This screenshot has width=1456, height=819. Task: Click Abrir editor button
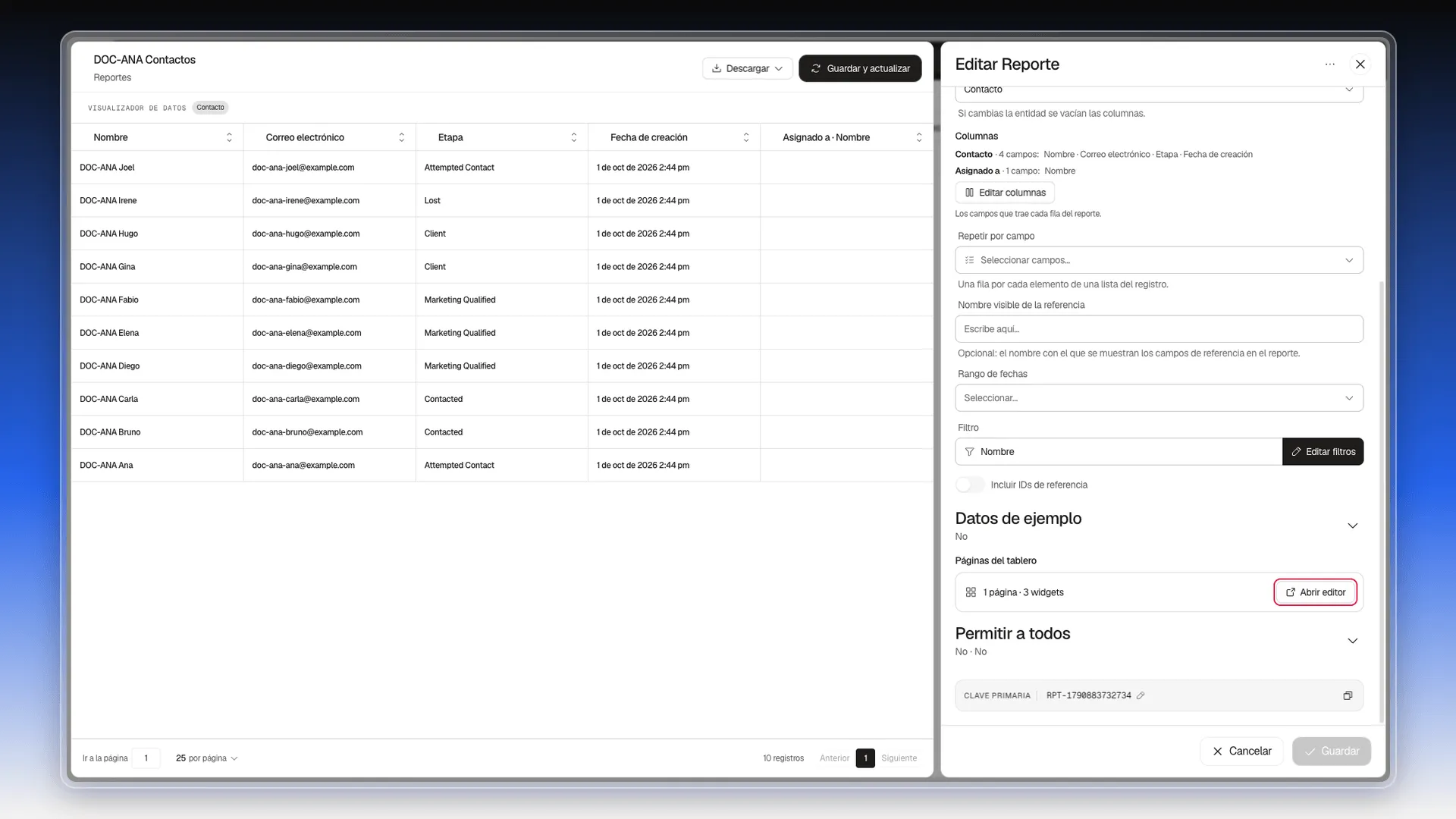click(x=1315, y=592)
